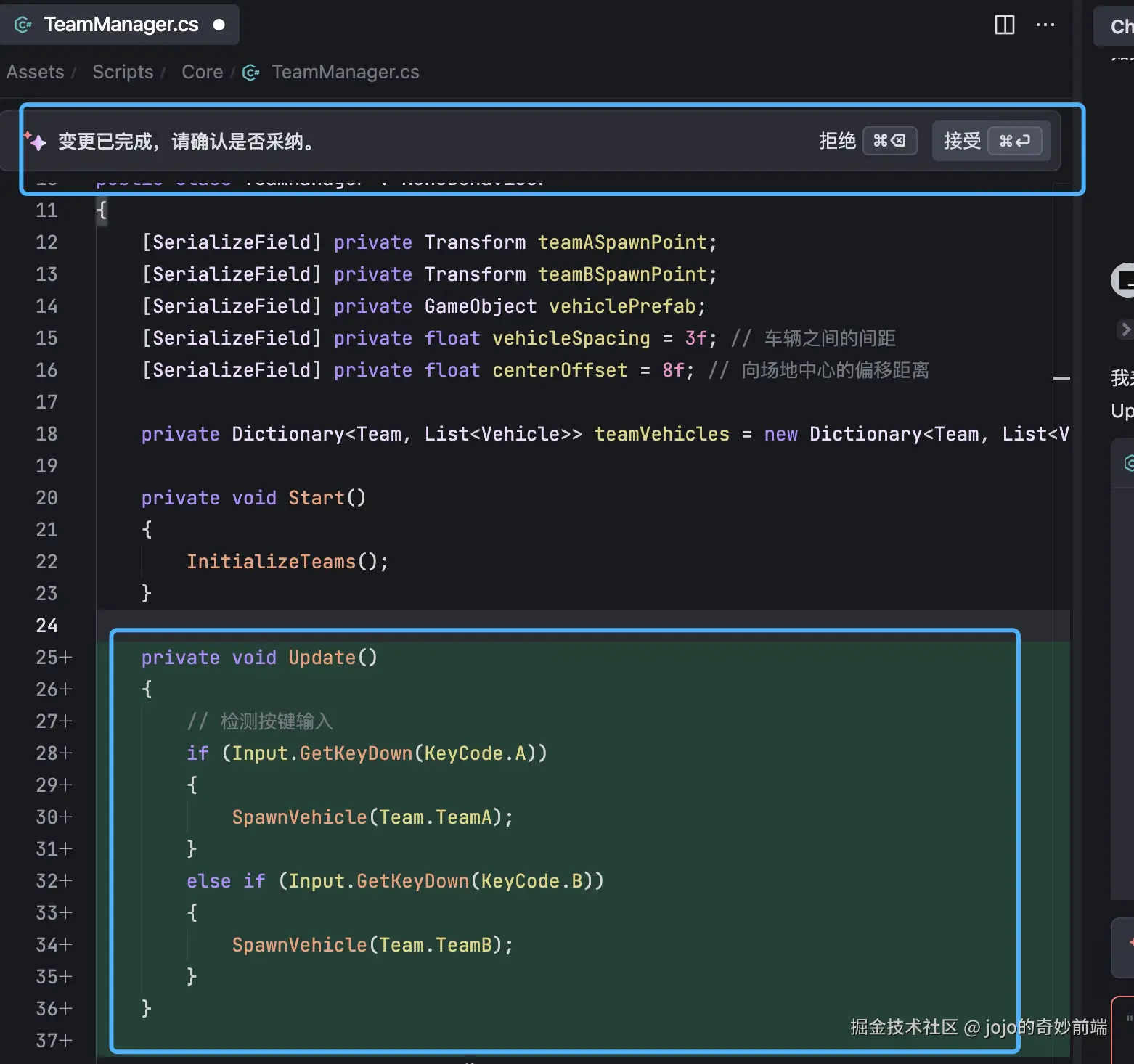Viewport: 1134px width, 1064px height.
Task: Accept the AI changes with 接受 button
Action: click(992, 141)
